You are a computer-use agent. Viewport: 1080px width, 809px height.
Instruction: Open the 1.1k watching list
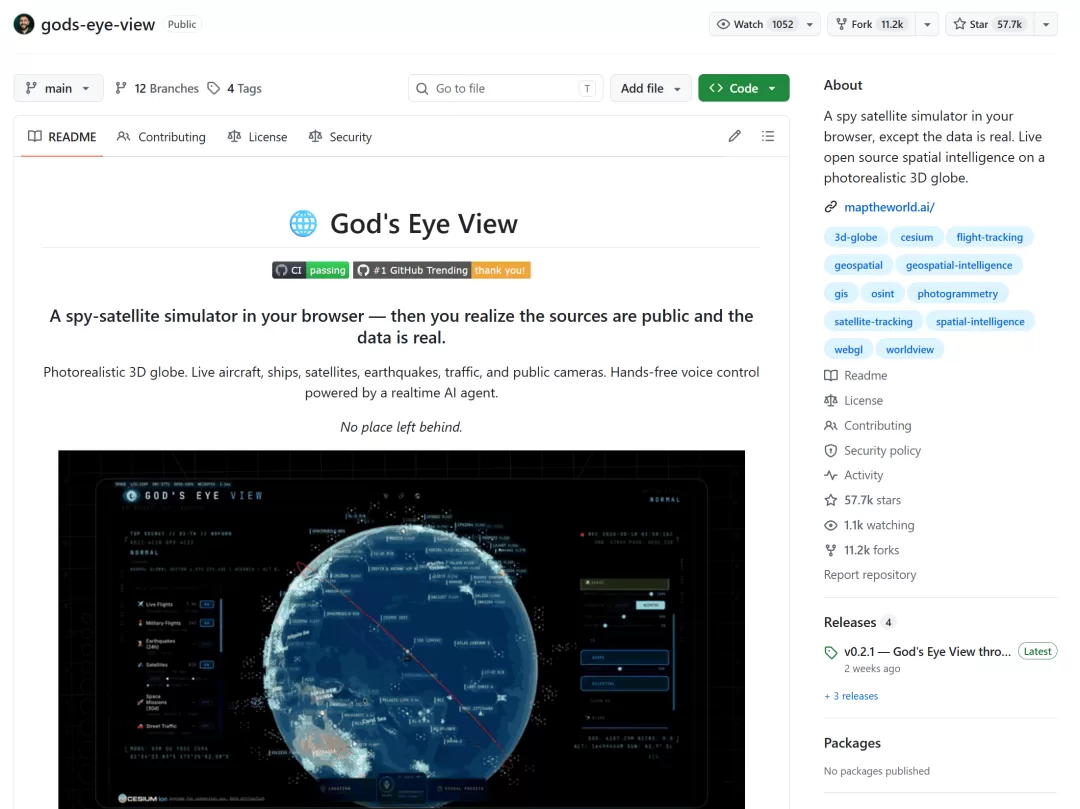[869, 525]
